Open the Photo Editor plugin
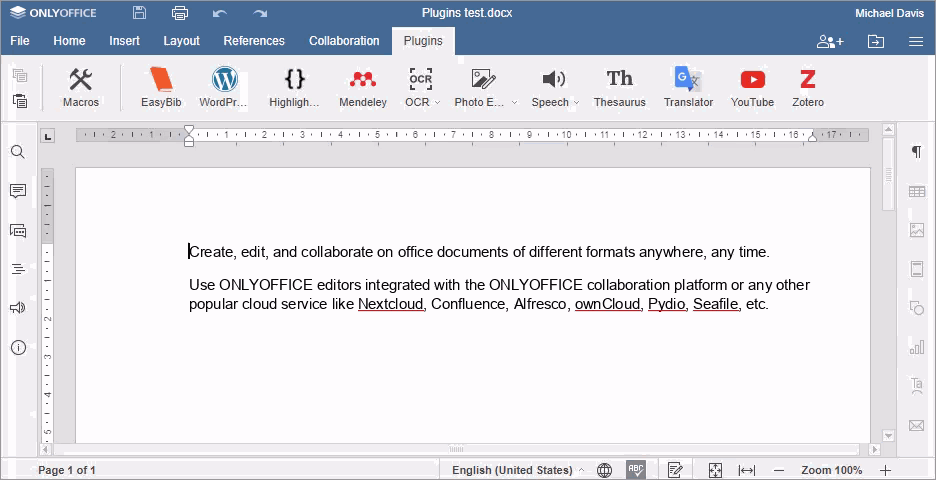 (x=480, y=87)
